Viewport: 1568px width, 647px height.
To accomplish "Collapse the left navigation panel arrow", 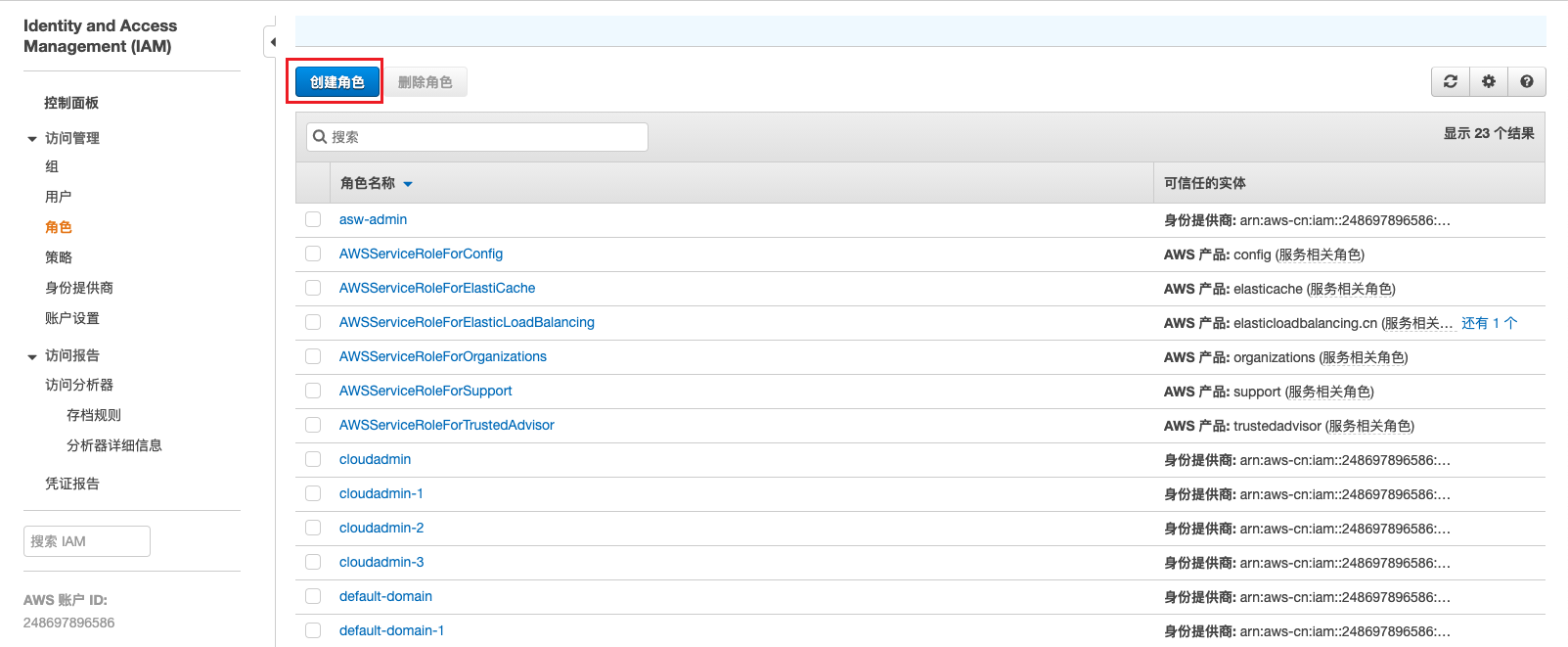I will pos(272,42).
